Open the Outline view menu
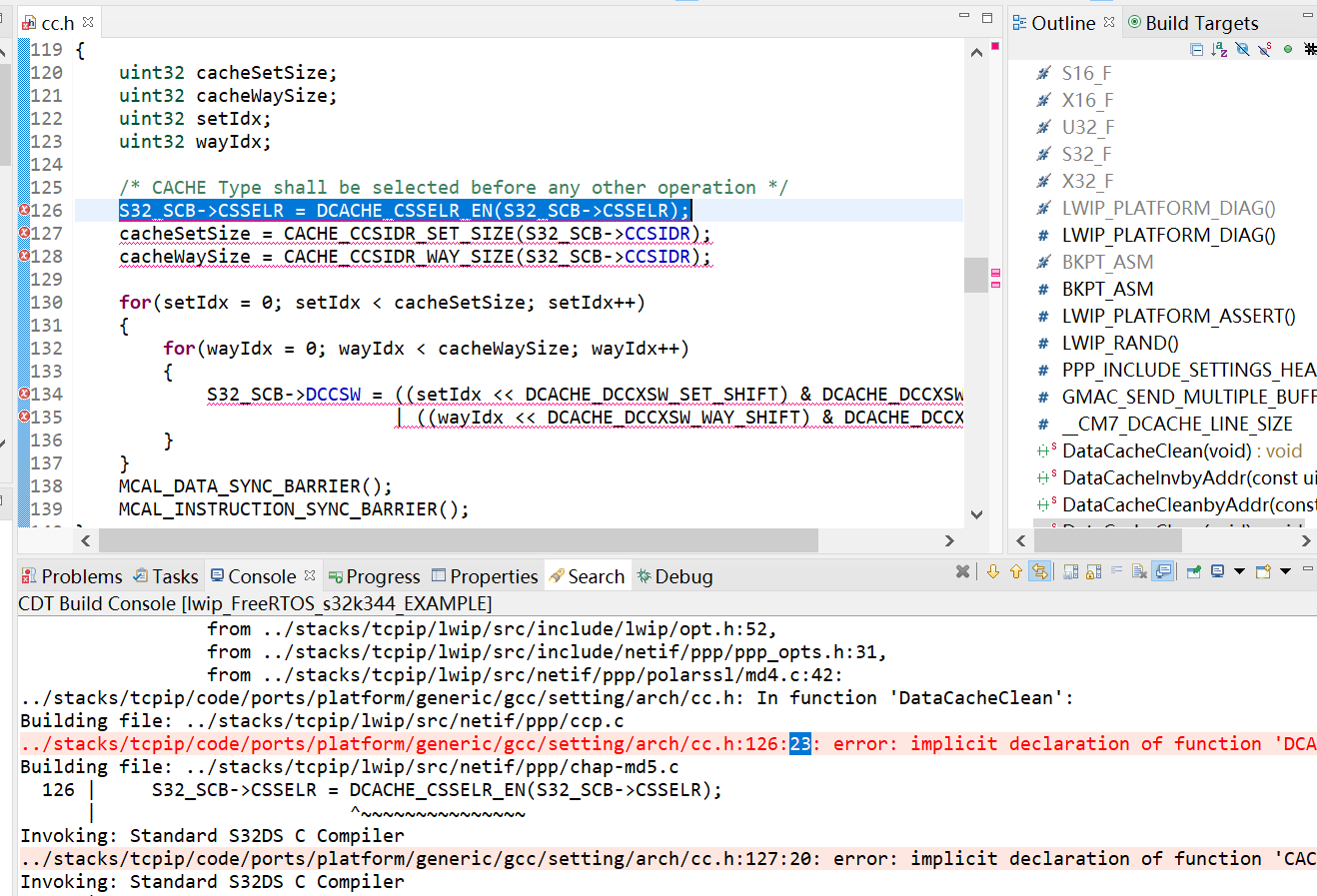1317x896 pixels. (1311, 47)
